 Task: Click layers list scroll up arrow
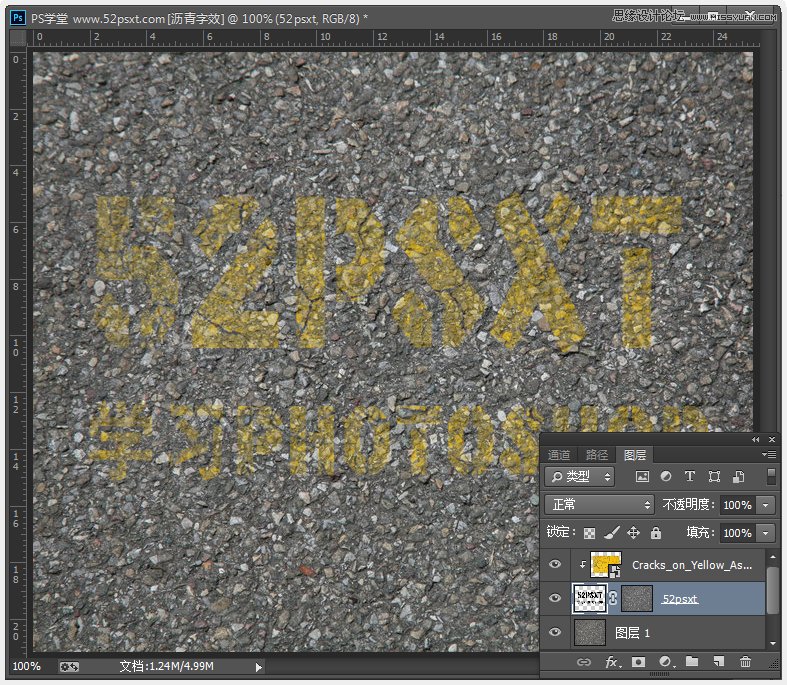coord(772,555)
